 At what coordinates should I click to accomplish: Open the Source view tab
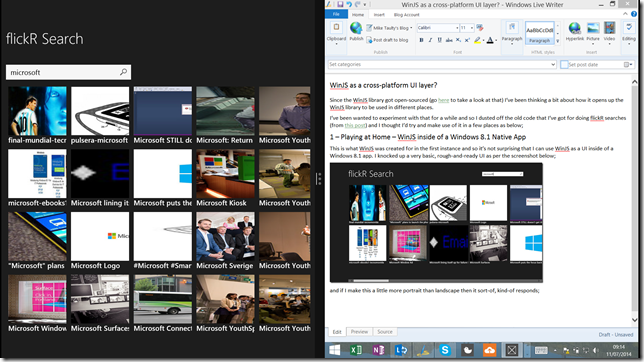pyautogui.click(x=385, y=332)
